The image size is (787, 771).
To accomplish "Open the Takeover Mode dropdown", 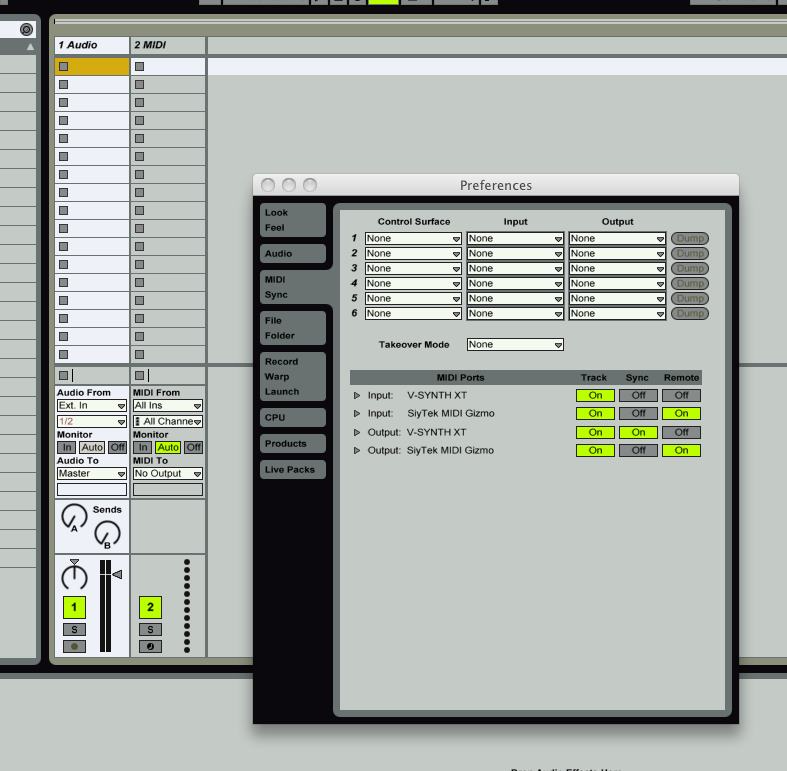I will (515, 344).
